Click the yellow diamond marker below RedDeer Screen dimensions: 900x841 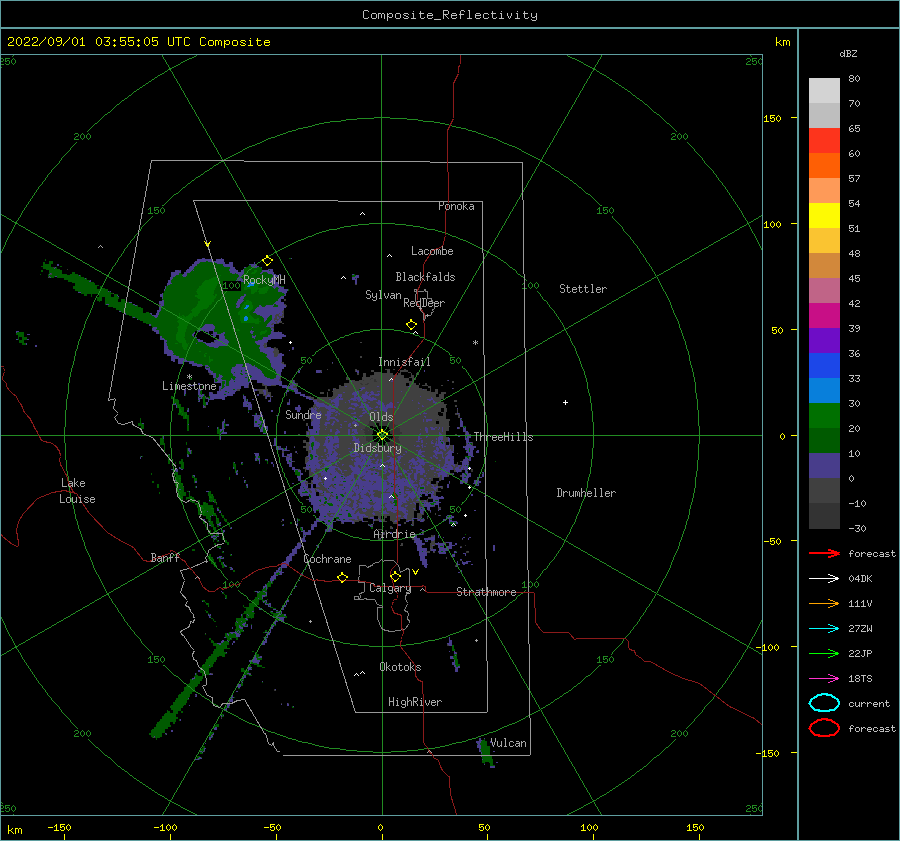click(x=412, y=325)
